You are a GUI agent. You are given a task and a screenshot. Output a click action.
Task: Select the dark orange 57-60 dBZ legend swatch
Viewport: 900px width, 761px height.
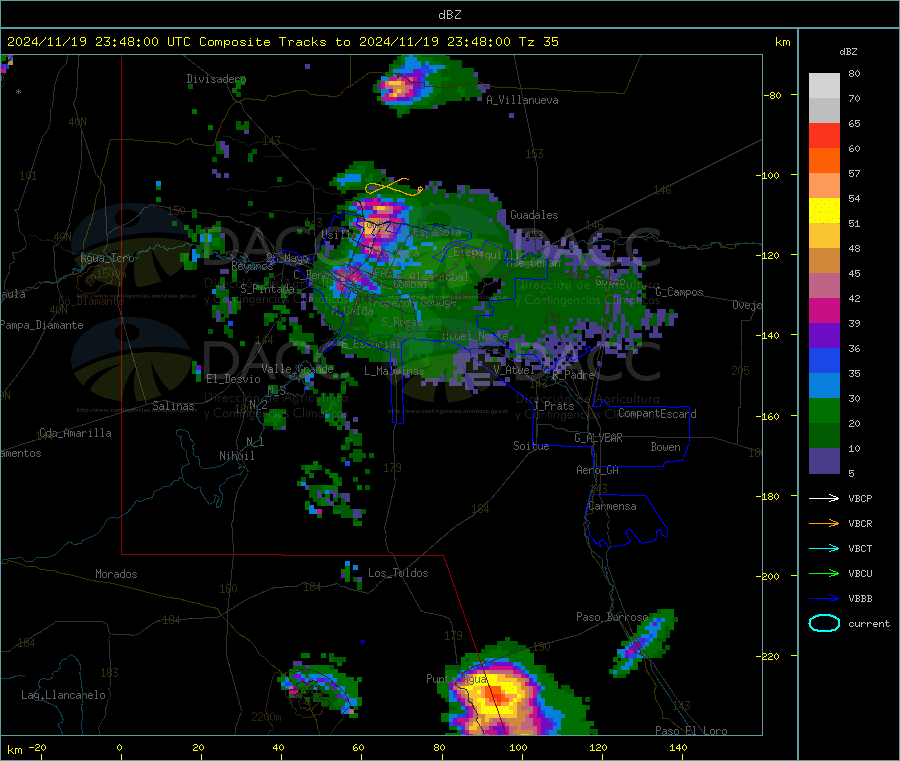pyautogui.click(x=824, y=161)
